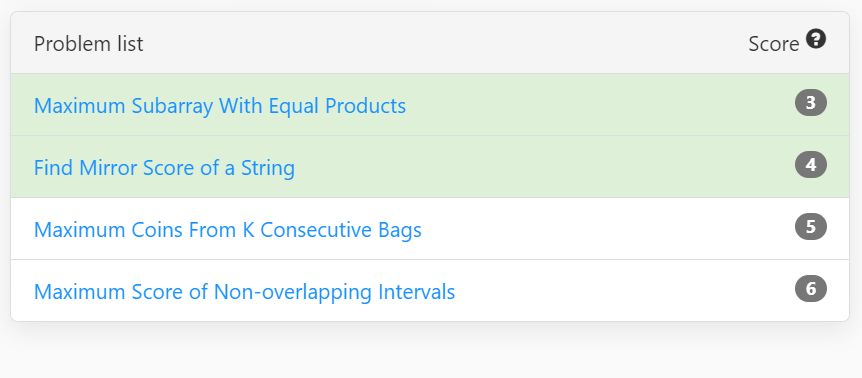Viewport: 862px width, 378px height.
Task: Open Find Mirror Score of a String
Action: point(164,168)
